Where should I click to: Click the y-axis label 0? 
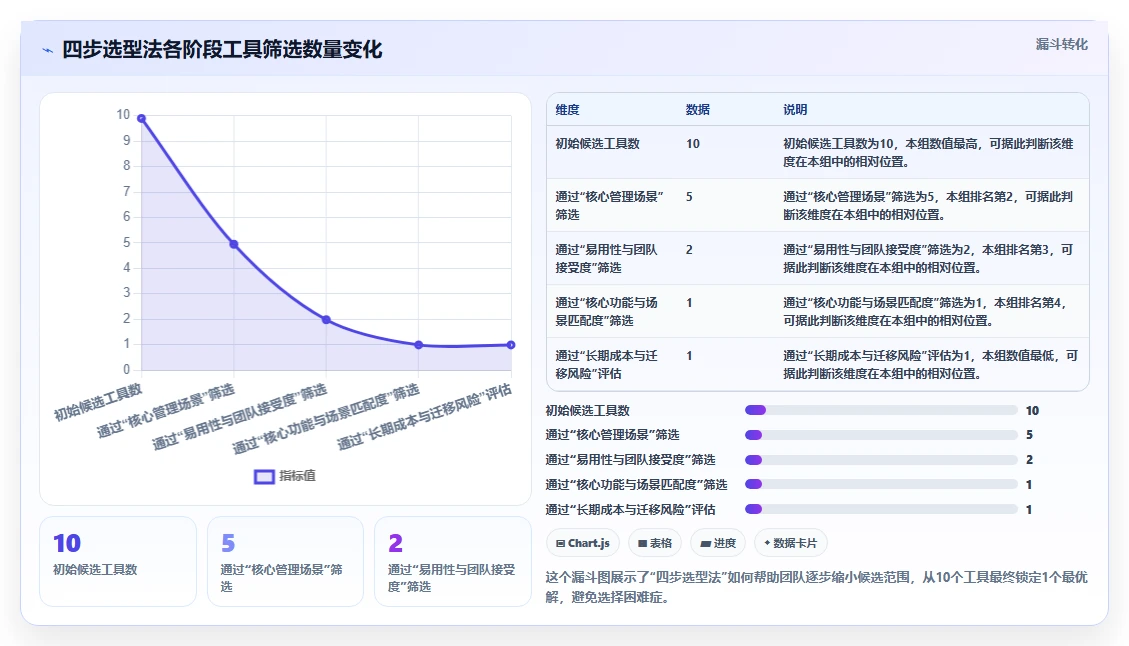127,369
